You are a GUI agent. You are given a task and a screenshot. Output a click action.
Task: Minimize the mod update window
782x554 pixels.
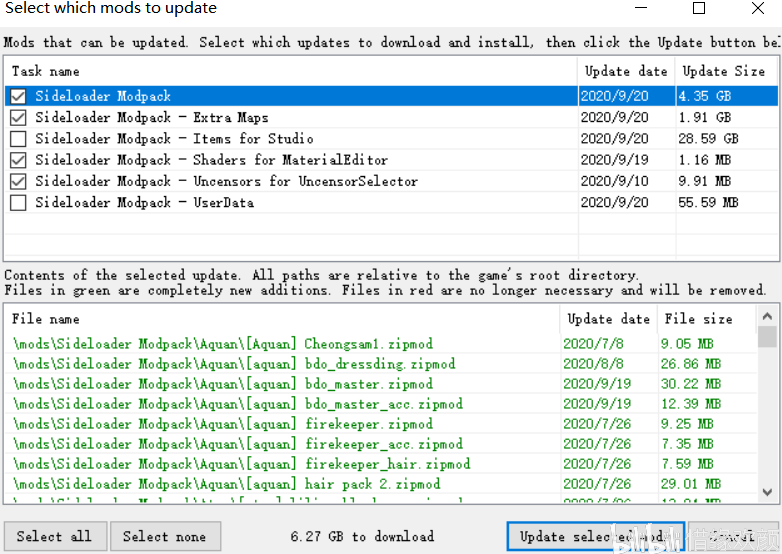pyautogui.click(x=641, y=8)
